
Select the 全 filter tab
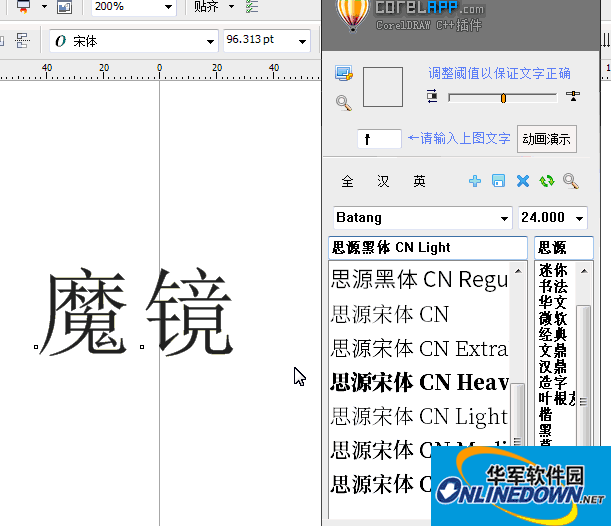[x=348, y=181]
